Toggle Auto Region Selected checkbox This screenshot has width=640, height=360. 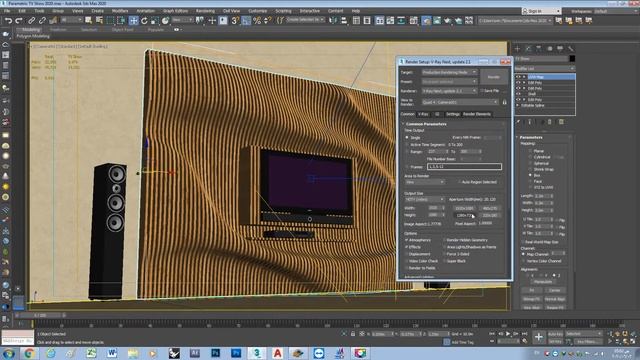click(460, 182)
